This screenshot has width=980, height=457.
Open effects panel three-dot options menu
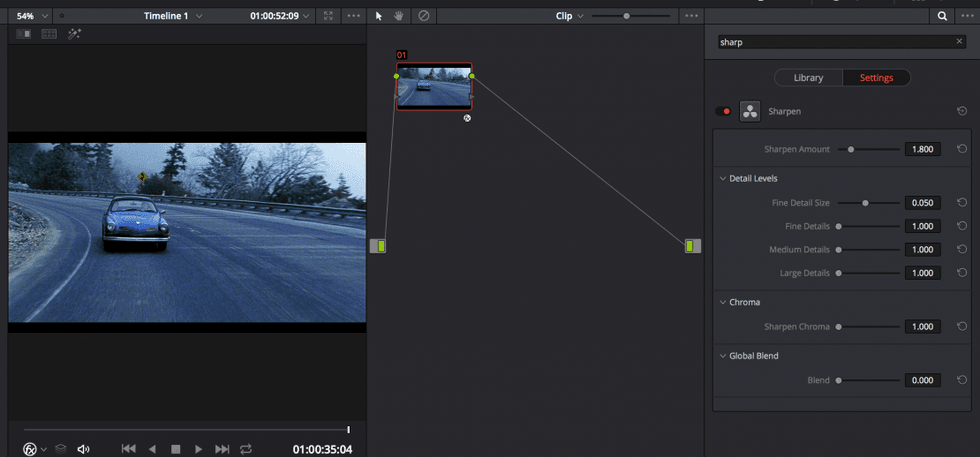[966, 16]
